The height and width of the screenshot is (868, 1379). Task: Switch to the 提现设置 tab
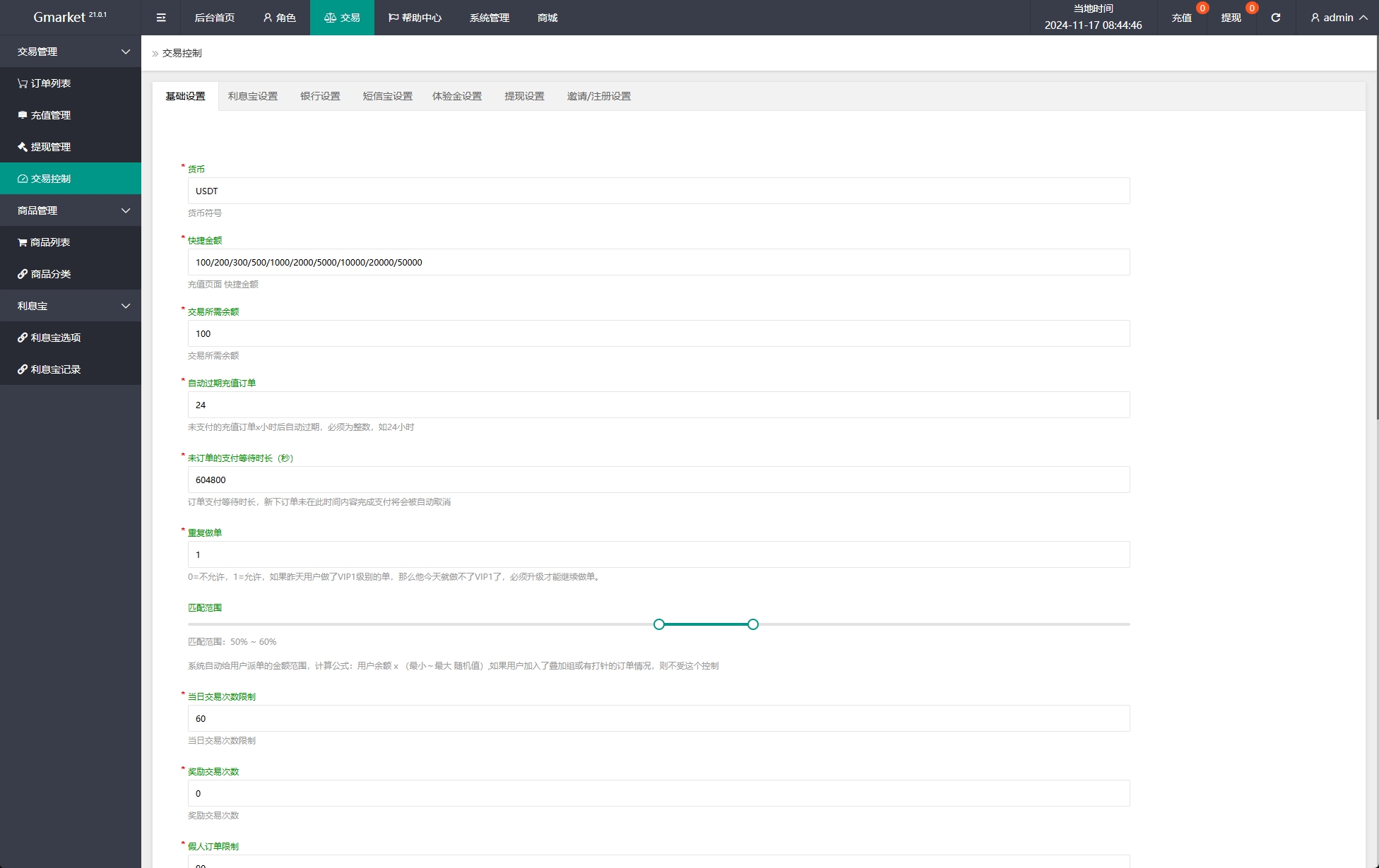[524, 96]
